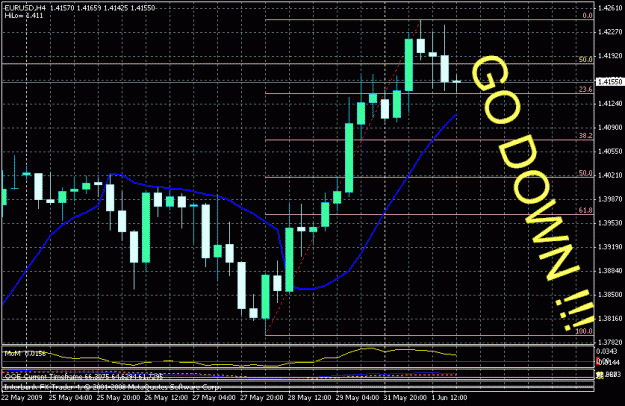Image resolution: width=625 pixels, height=406 pixels.
Task: Click the 1.41240 price axis value
Action: point(610,104)
